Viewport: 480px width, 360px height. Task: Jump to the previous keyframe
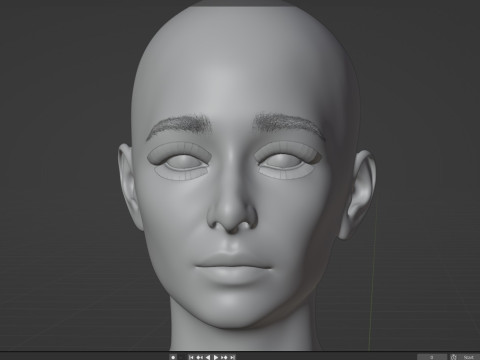[199, 357]
